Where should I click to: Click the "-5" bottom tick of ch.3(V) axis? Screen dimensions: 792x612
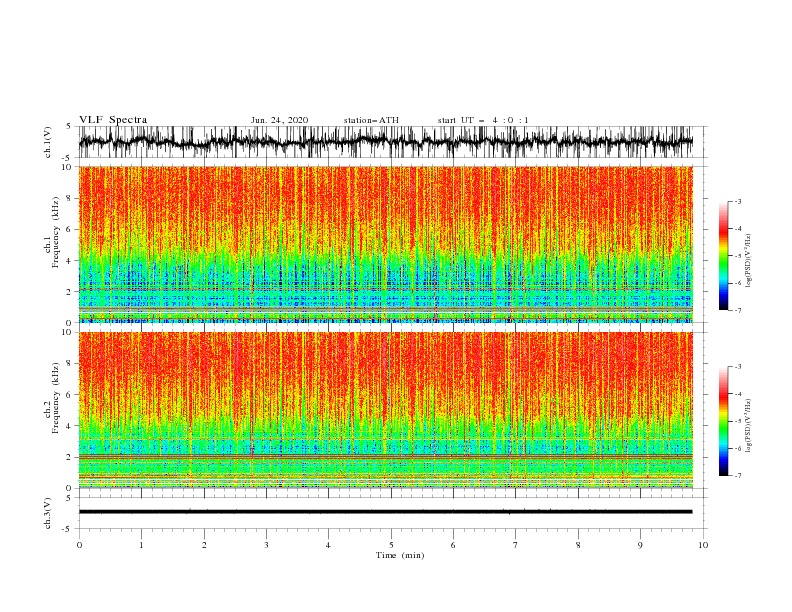(x=68, y=529)
